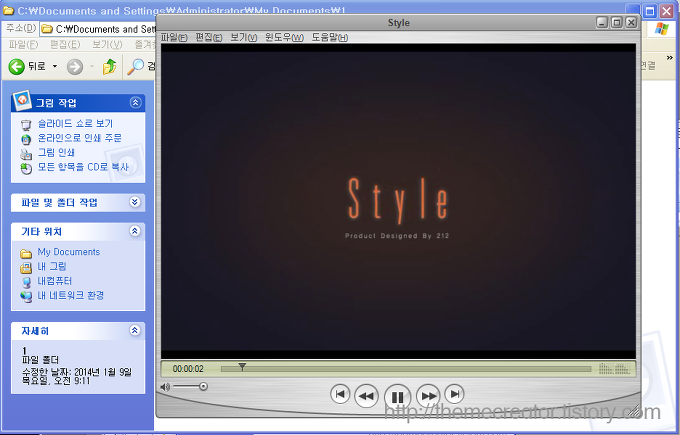Click the playhead marker on timeline
Screen dimensions: 680x435
(x=242, y=367)
